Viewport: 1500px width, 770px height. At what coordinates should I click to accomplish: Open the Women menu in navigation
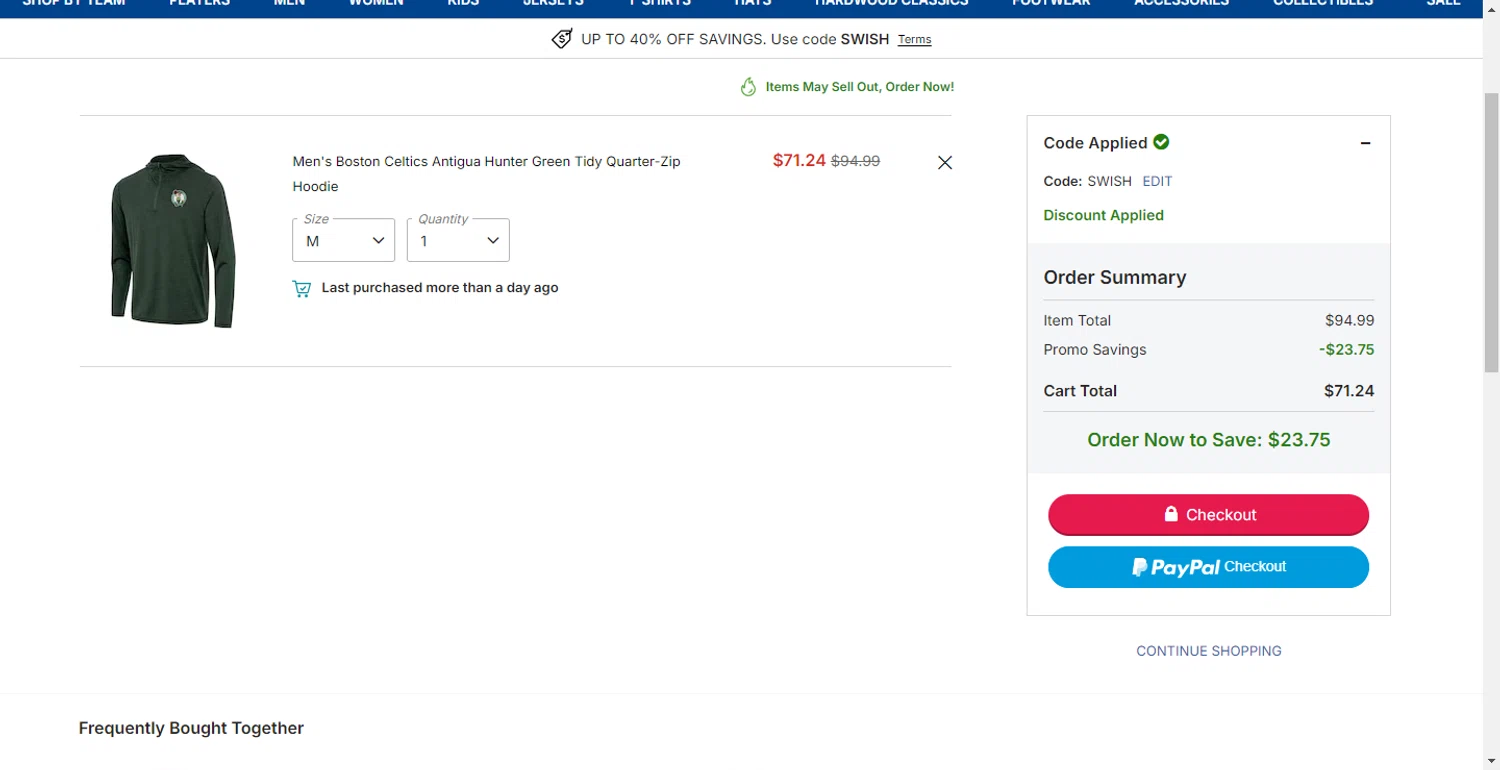click(x=376, y=3)
